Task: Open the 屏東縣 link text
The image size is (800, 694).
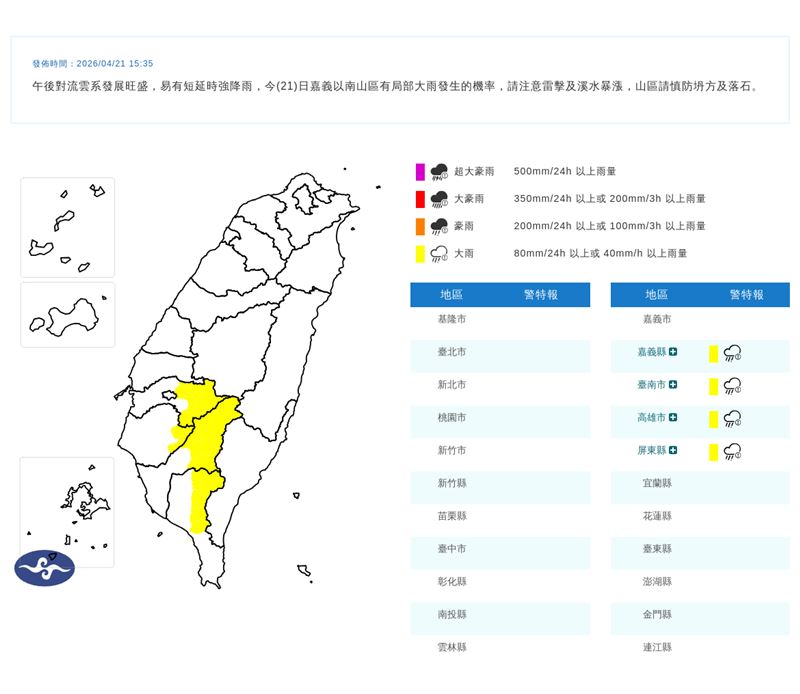Action: pyautogui.click(x=651, y=451)
